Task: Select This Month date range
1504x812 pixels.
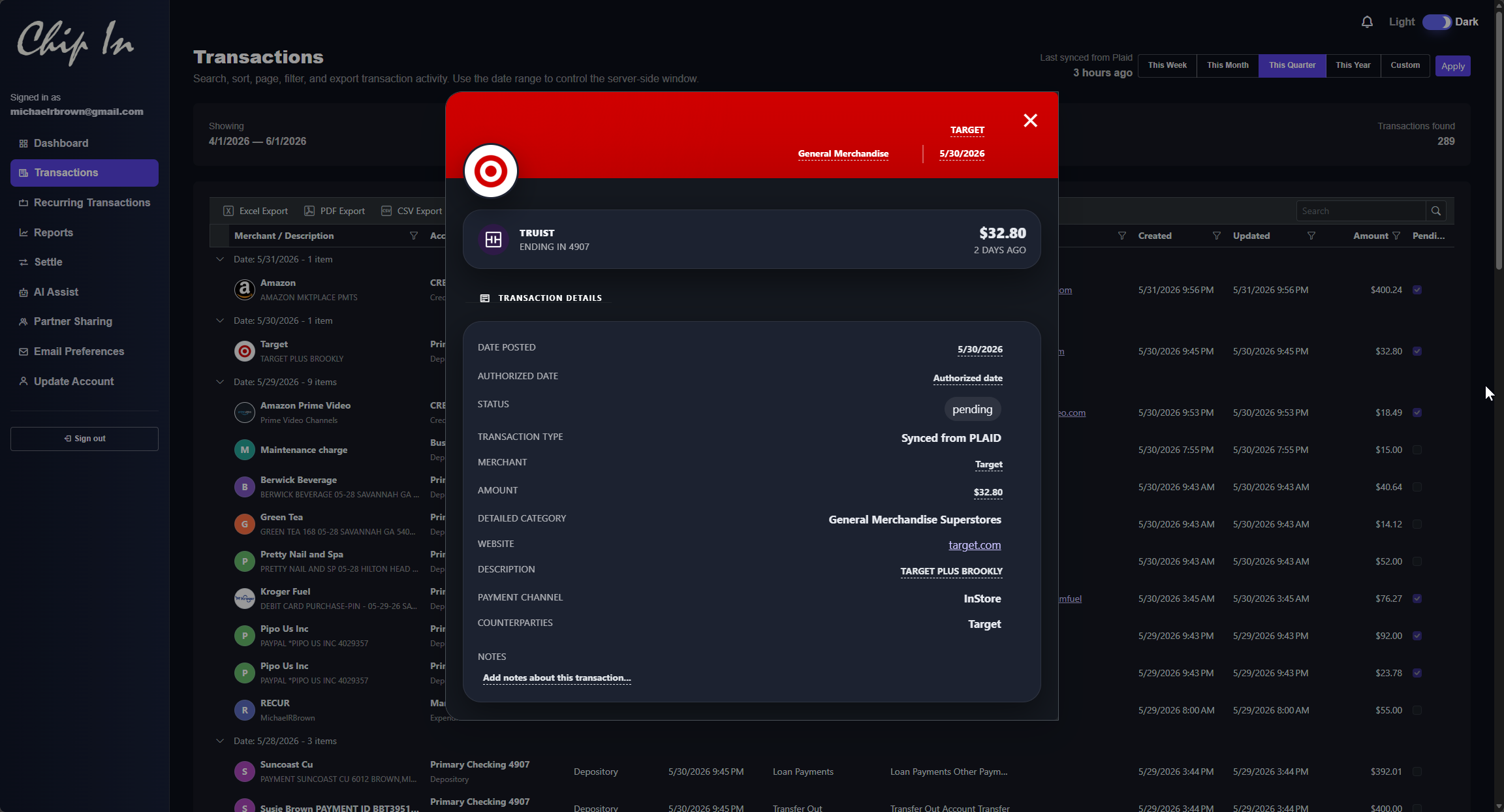Action: (x=1227, y=65)
